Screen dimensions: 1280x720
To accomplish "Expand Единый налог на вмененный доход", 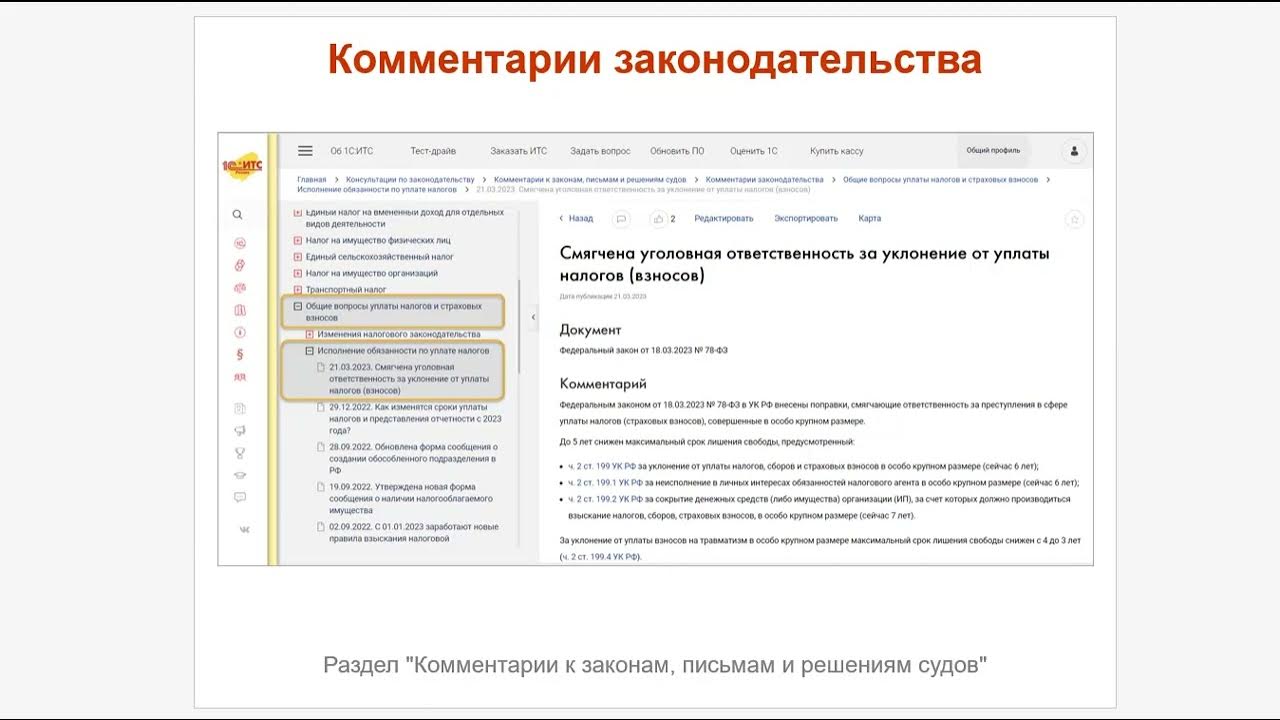I will (x=298, y=213).
